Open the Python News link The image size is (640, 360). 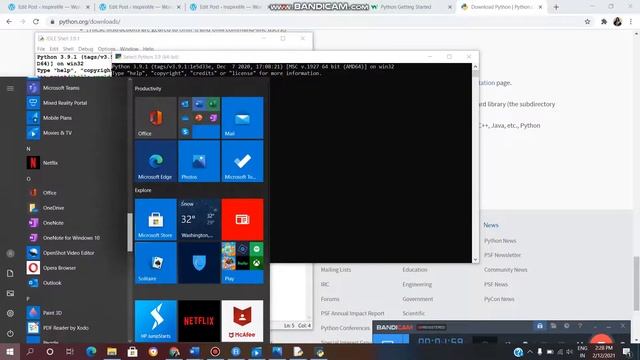click(500, 240)
